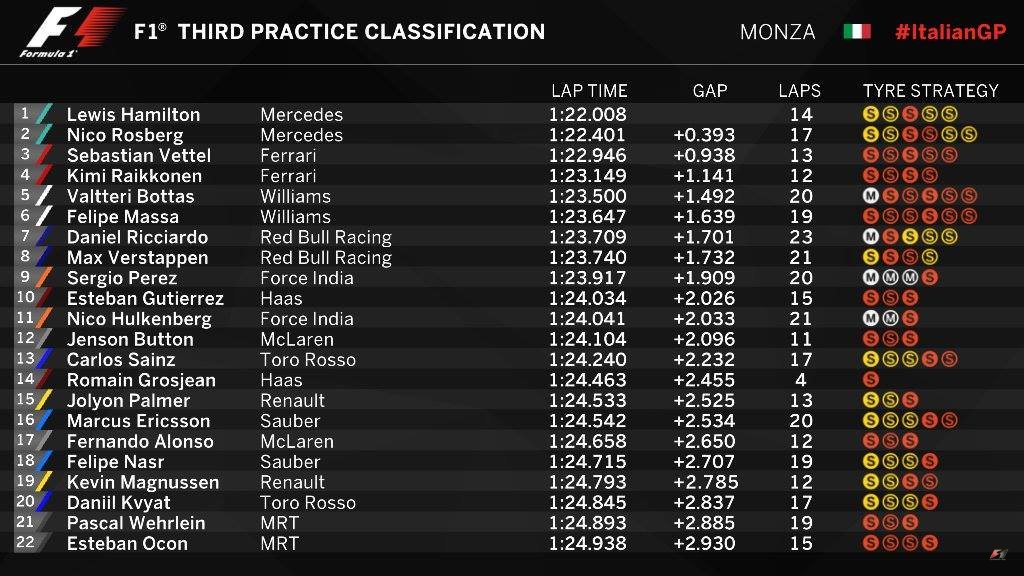Open the #ItalianGP hashtag
The width and height of the screenshot is (1024, 576).
pyautogui.click(x=950, y=32)
